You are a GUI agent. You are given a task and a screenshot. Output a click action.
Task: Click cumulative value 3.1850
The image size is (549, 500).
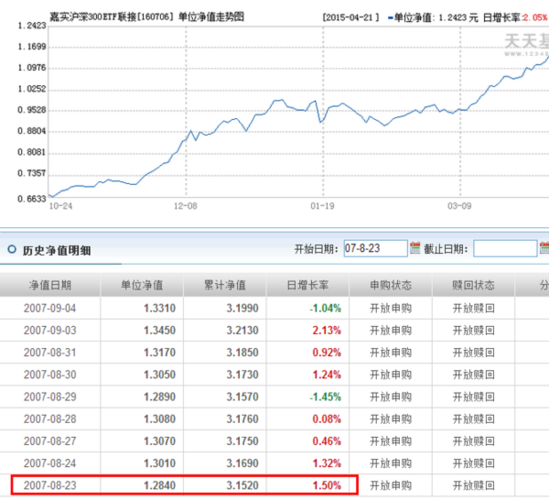click(242, 352)
